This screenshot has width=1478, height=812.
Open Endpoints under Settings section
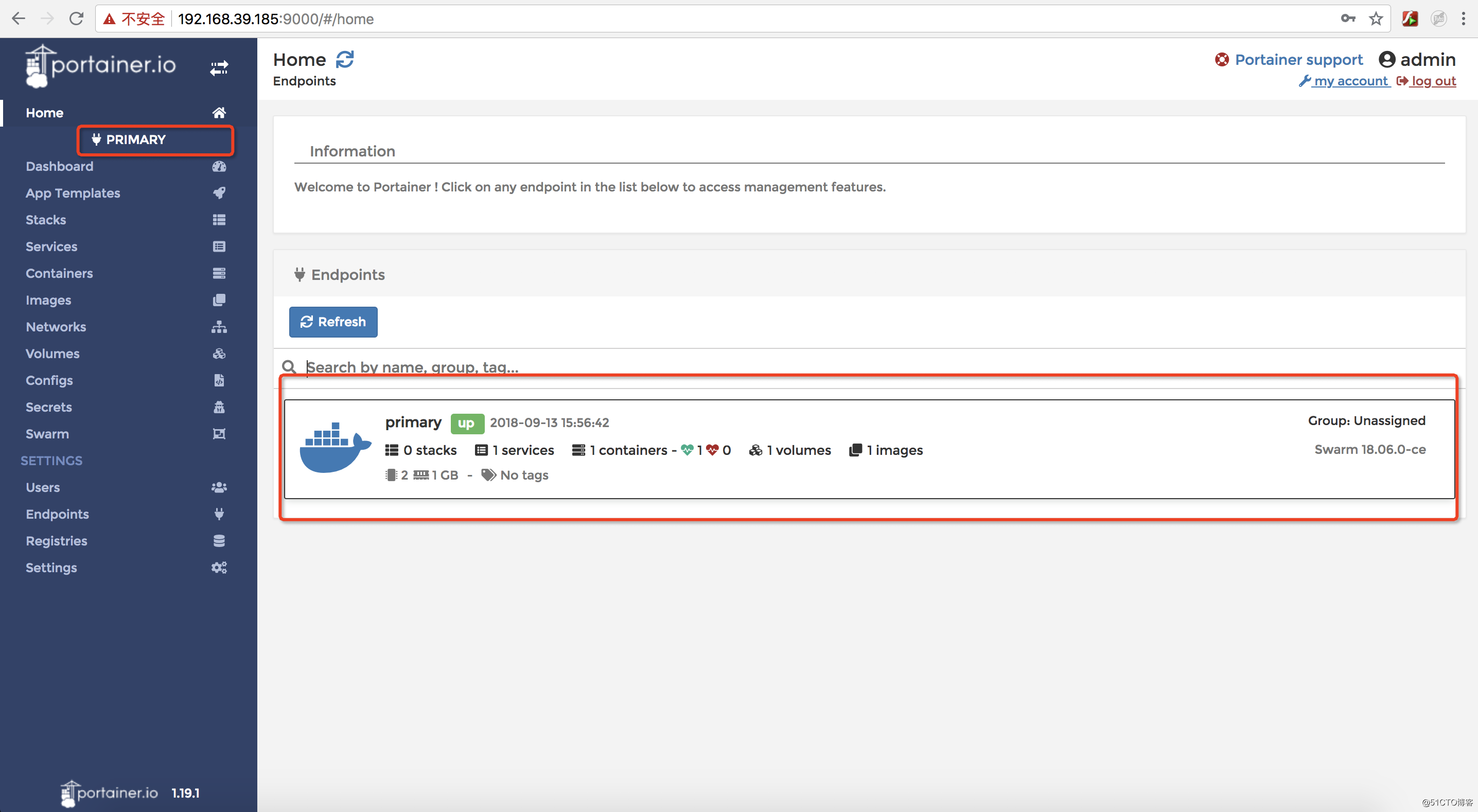click(57, 514)
